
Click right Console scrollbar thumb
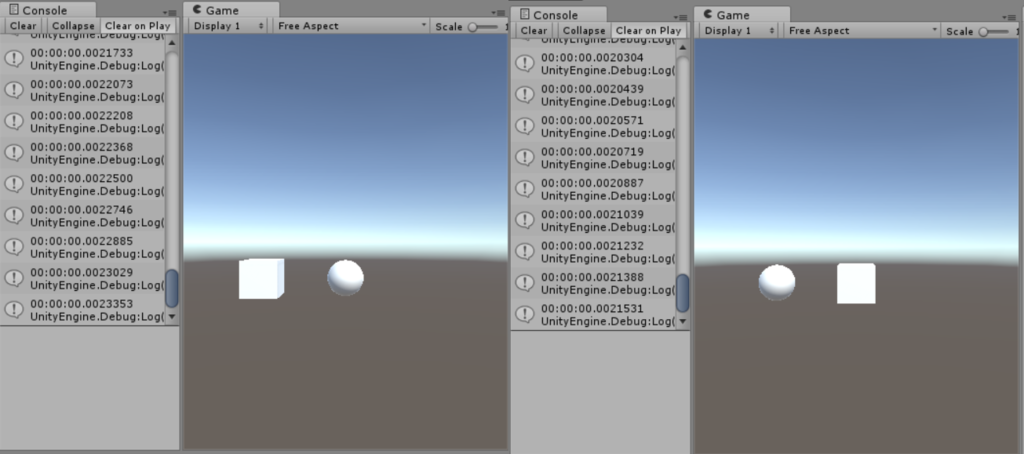coord(682,293)
